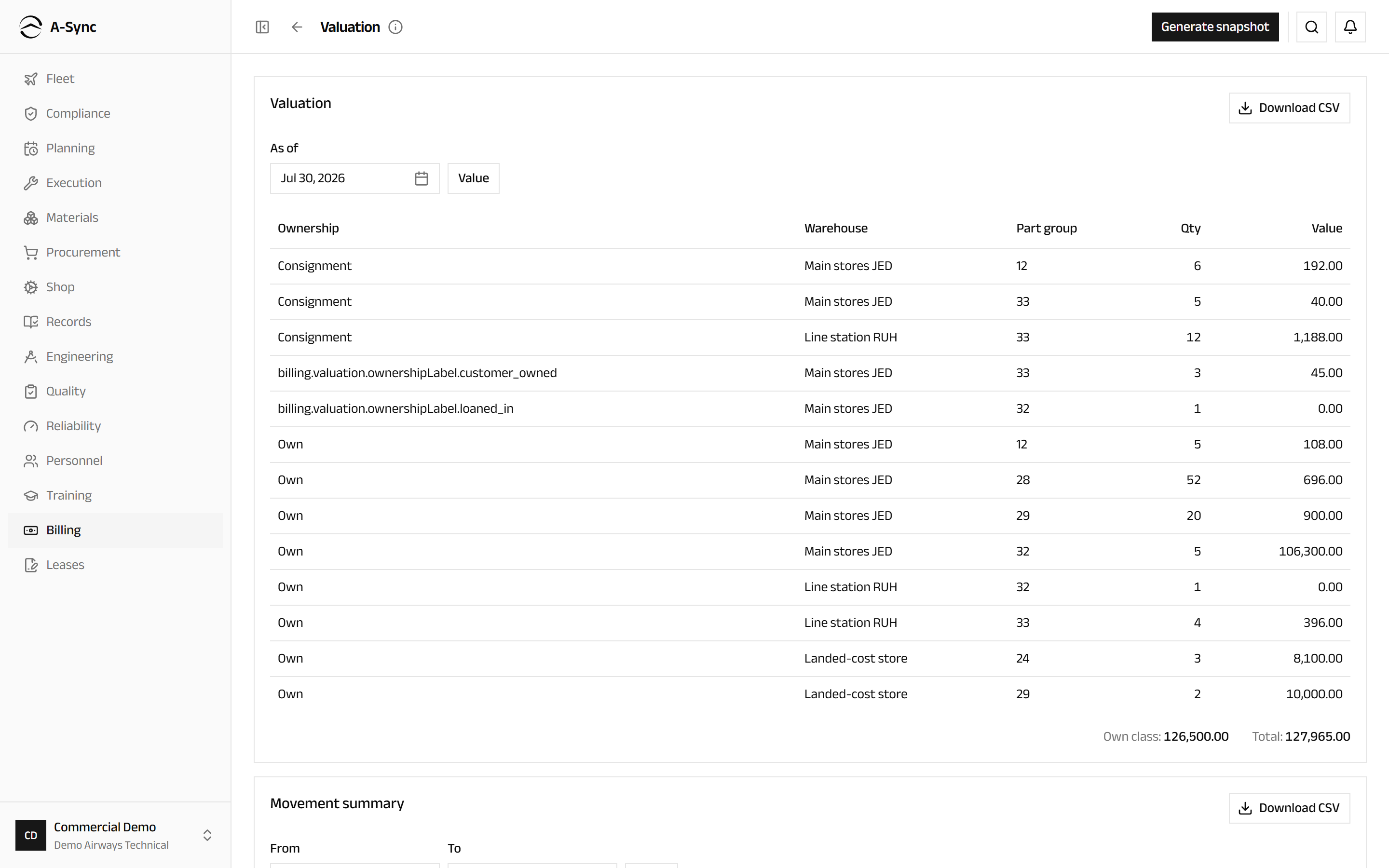Click the Reliability gauge icon
The width and height of the screenshot is (1389, 868).
[x=31, y=426]
